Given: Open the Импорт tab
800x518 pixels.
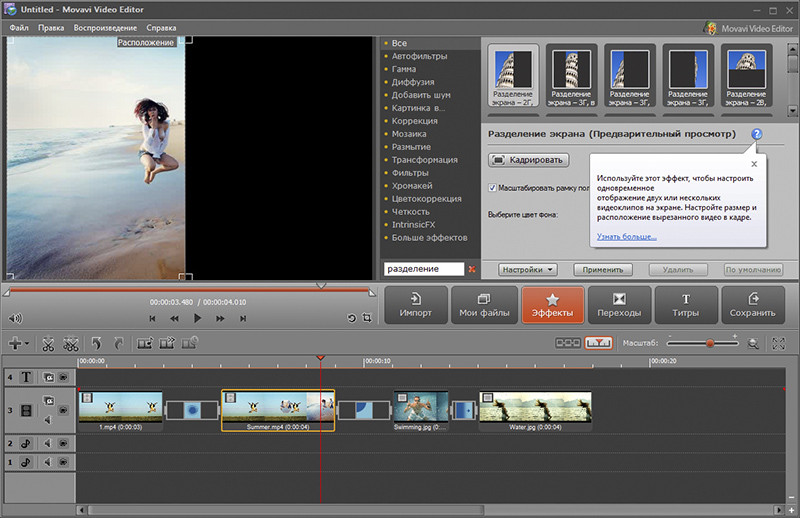Looking at the screenshot, I should tap(416, 305).
